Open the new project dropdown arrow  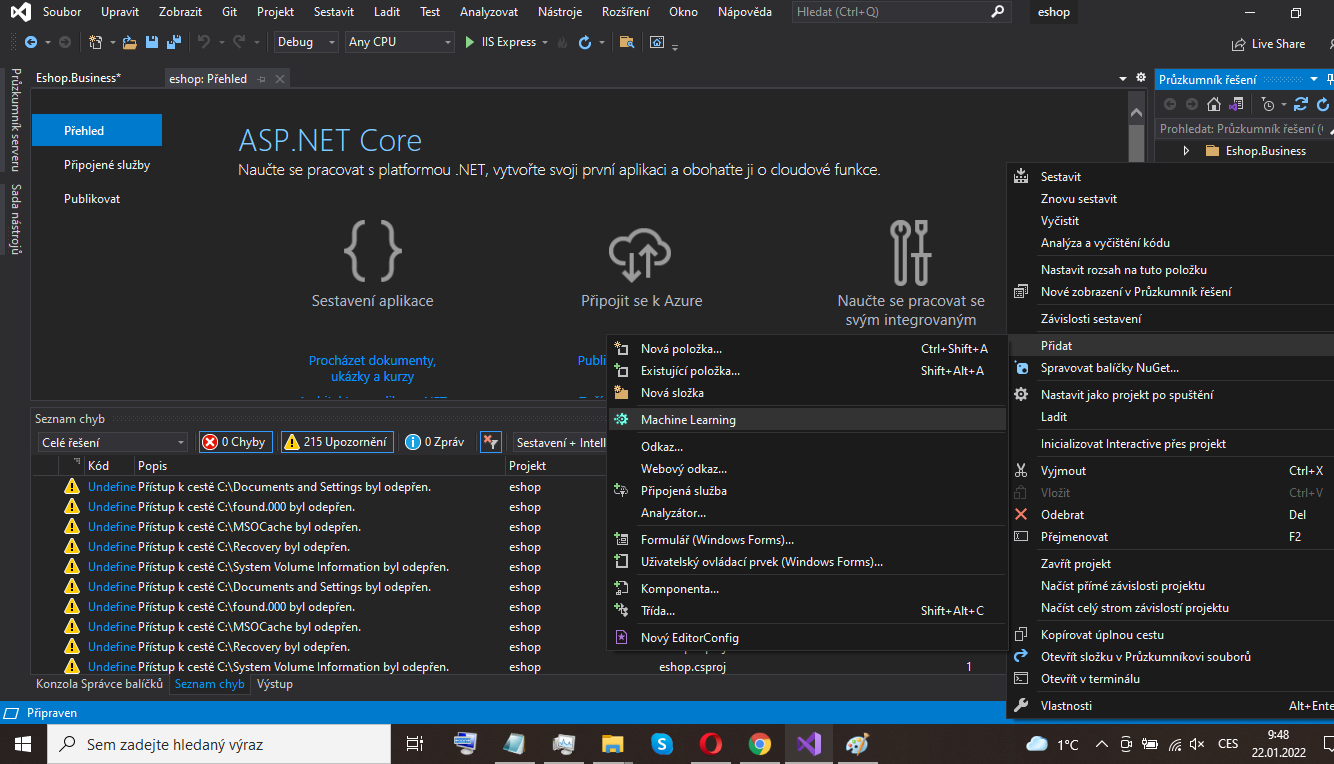[x=112, y=42]
